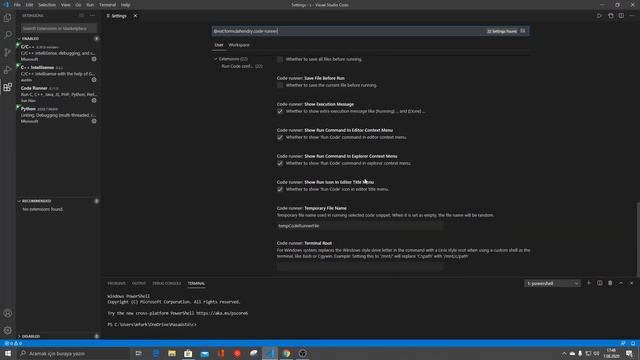The image size is (640, 360).
Task: Open the Help menu
Action: (126, 5)
